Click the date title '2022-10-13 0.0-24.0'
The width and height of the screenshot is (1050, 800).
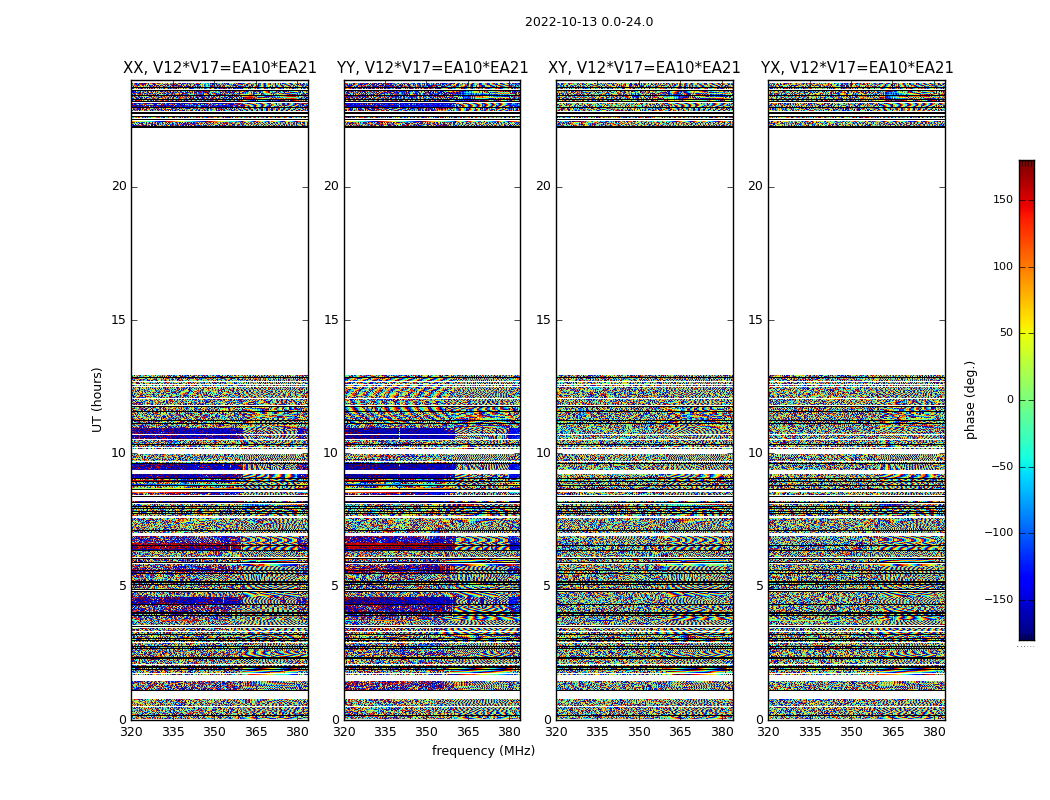[x=589, y=22]
